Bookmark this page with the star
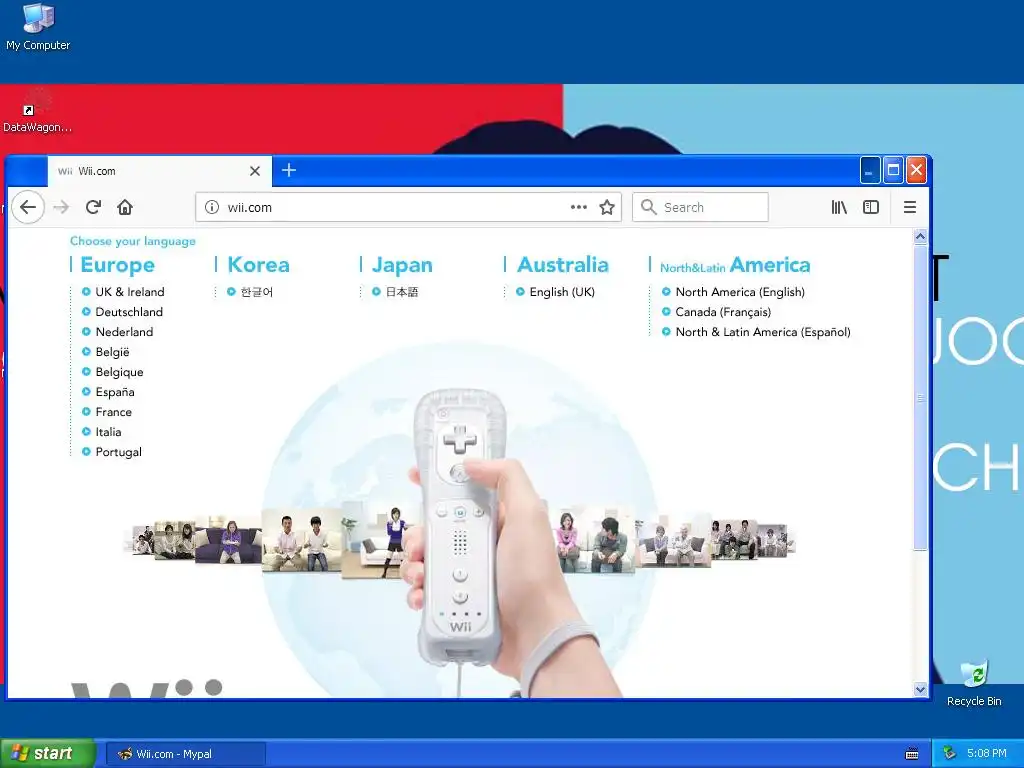The width and height of the screenshot is (1024, 768). [607, 207]
